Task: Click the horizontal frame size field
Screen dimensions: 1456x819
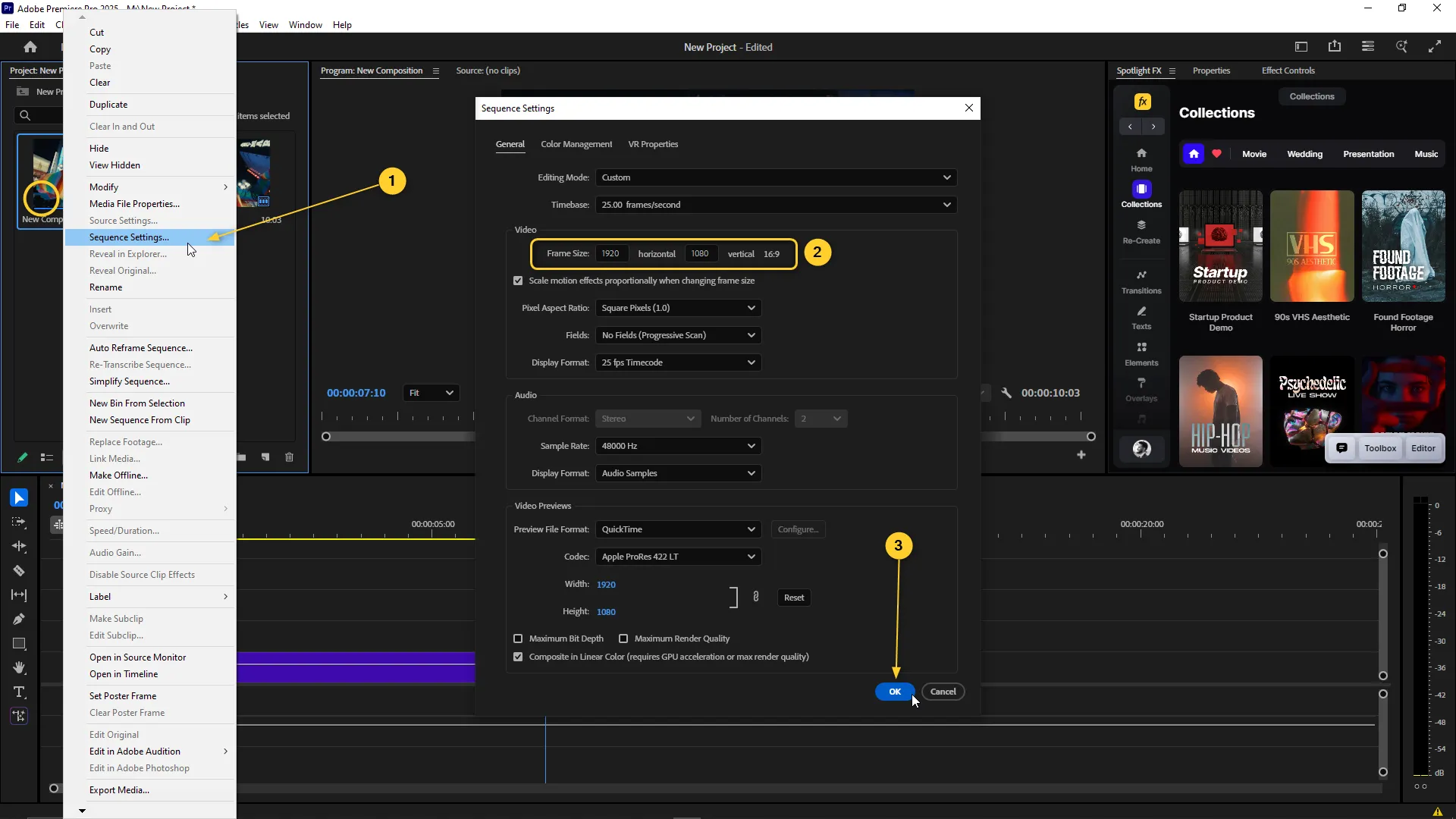Action: click(611, 253)
